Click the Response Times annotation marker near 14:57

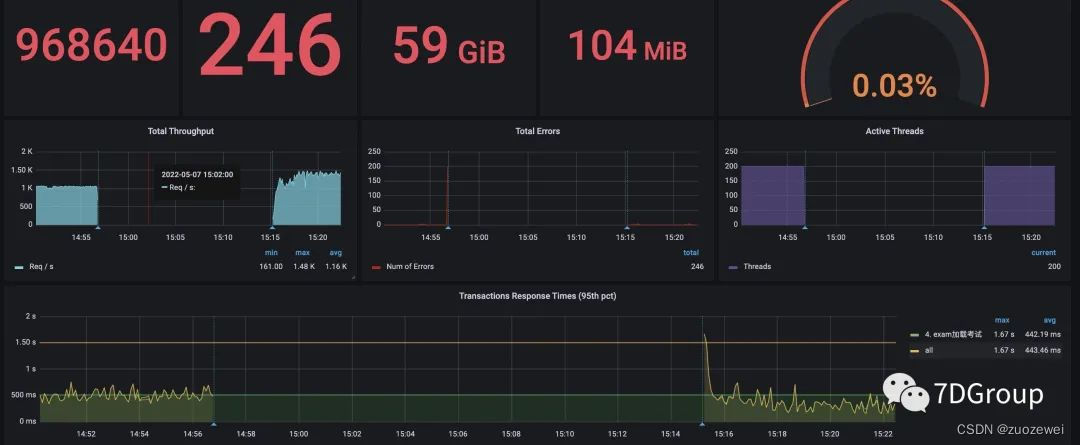click(x=214, y=424)
